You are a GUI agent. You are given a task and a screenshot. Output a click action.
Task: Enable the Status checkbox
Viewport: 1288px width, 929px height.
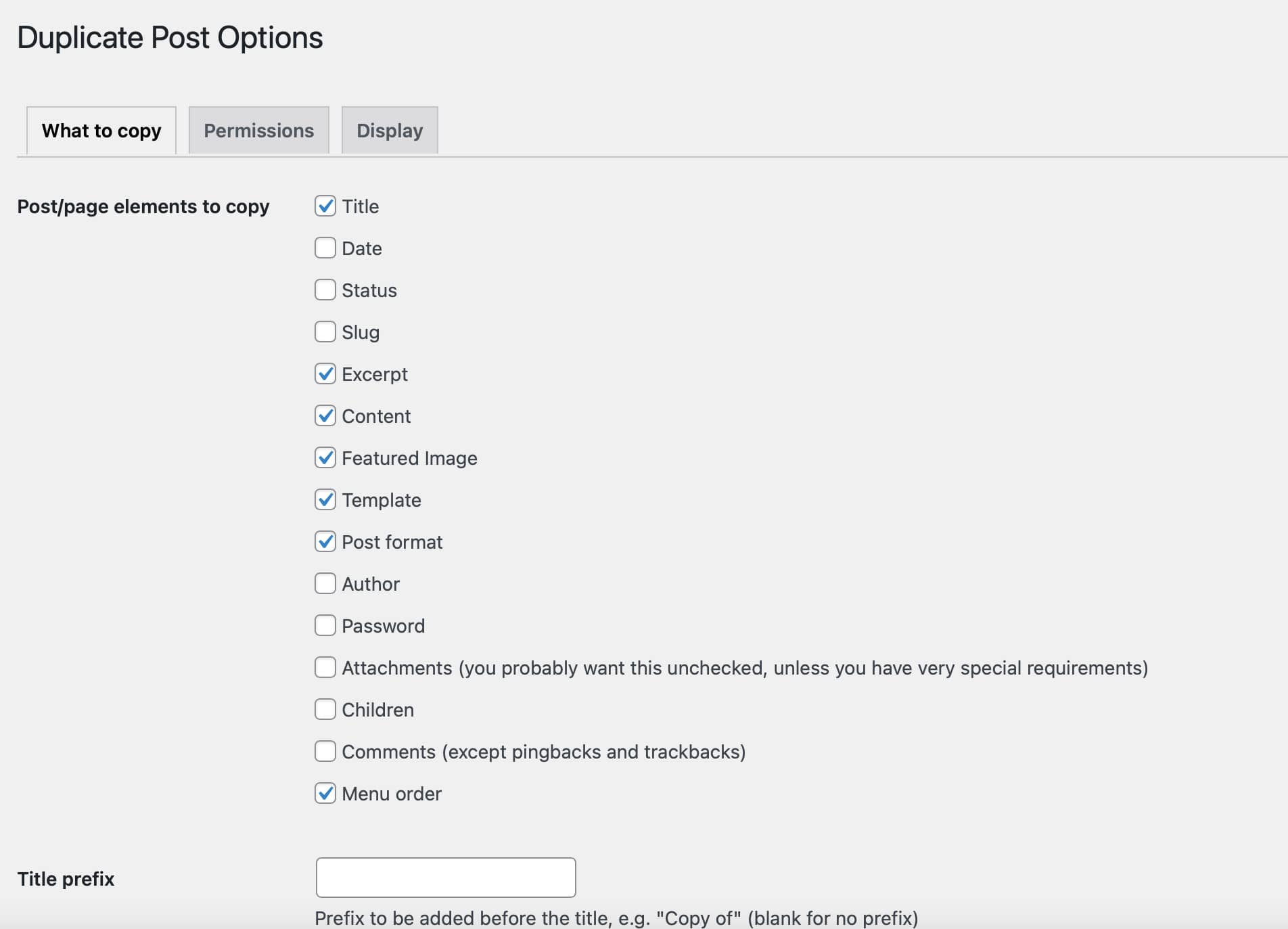pos(325,290)
